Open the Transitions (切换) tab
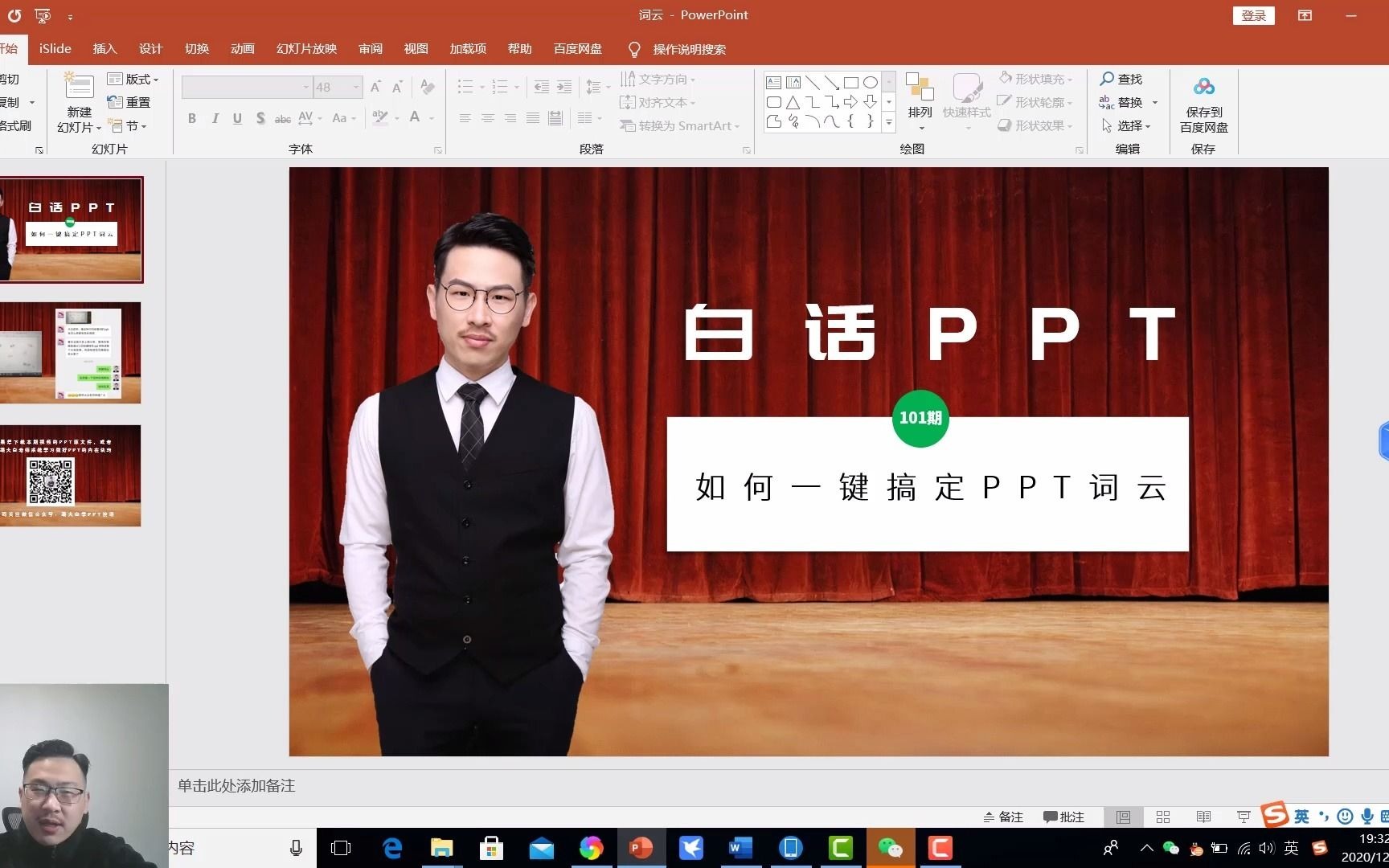Screen dimensions: 1389x868 197,49
